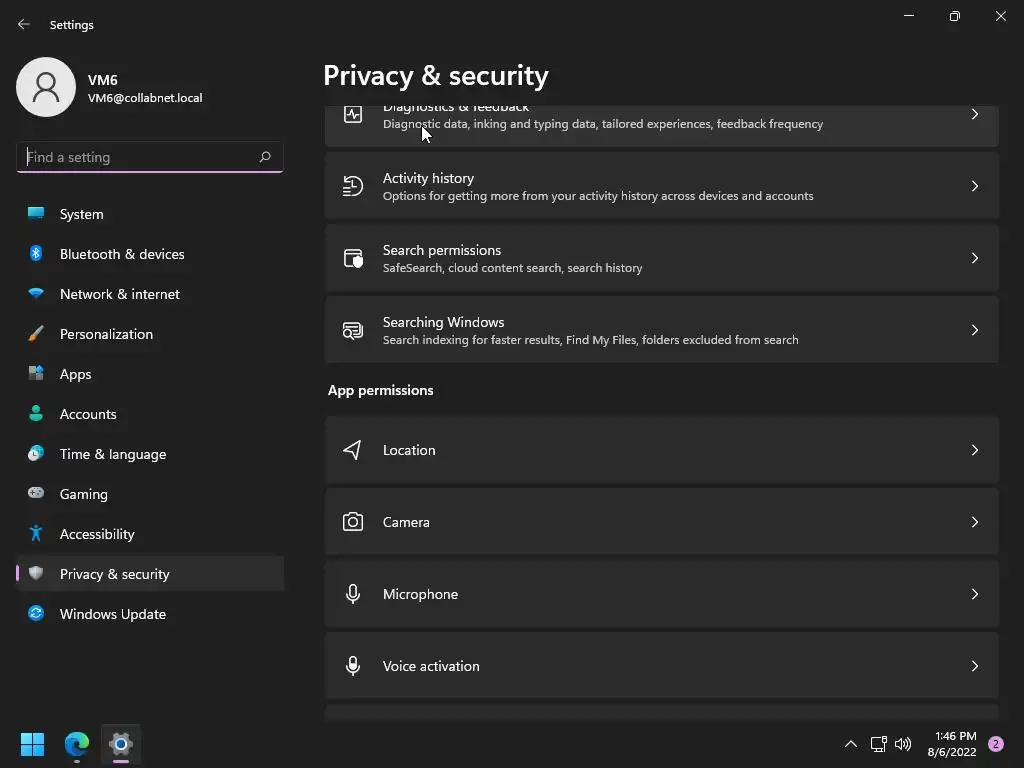Click the Find a setting search box
Image resolution: width=1024 pixels, height=768 pixels.
click(x=138, y=157)
